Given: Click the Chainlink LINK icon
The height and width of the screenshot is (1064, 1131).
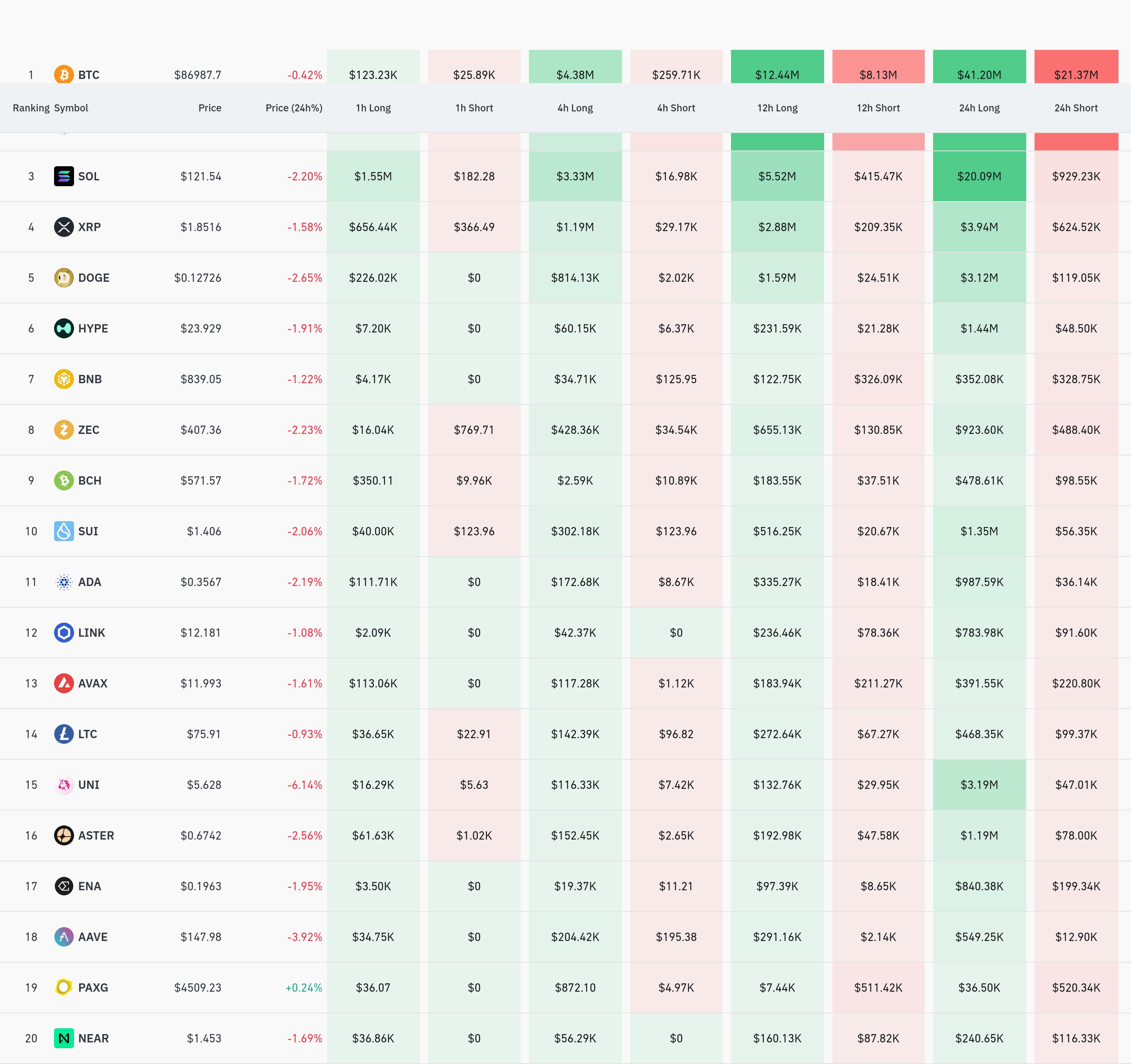Looking at the screenshot, I should pyautogui.click(x=64, y=632).
